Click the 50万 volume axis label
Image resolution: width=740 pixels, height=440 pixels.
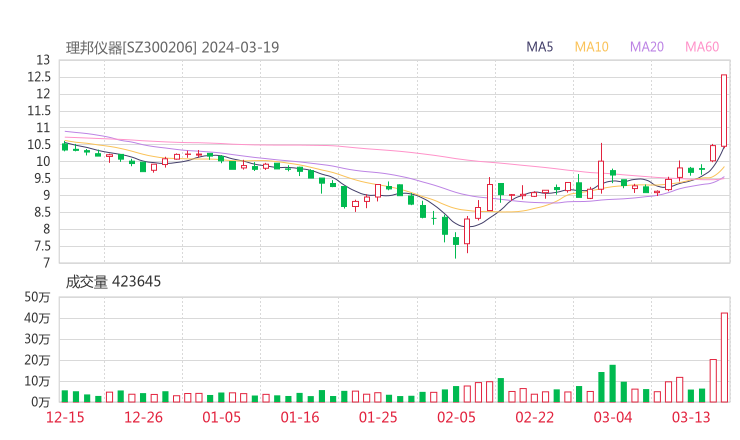(x=37, y=297)
